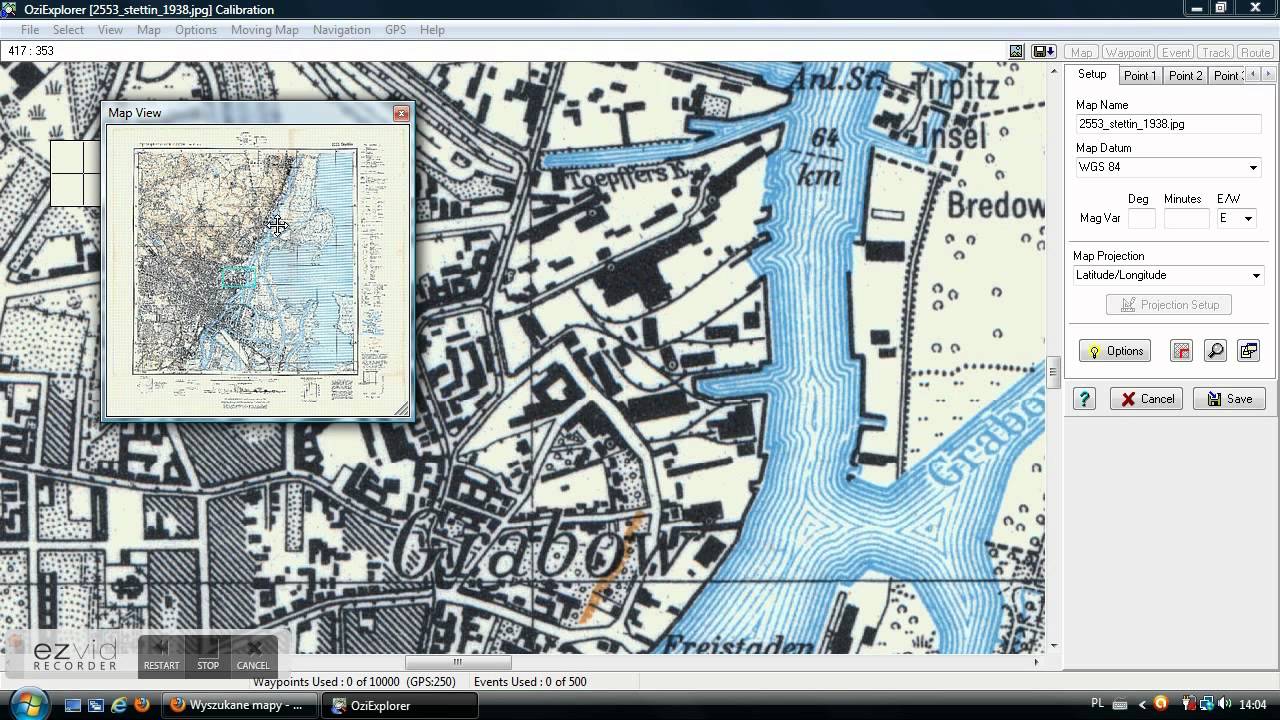Screen dimensions: 1280x720
Task: Select the Setup tab
Action: tap(1092, 75)
